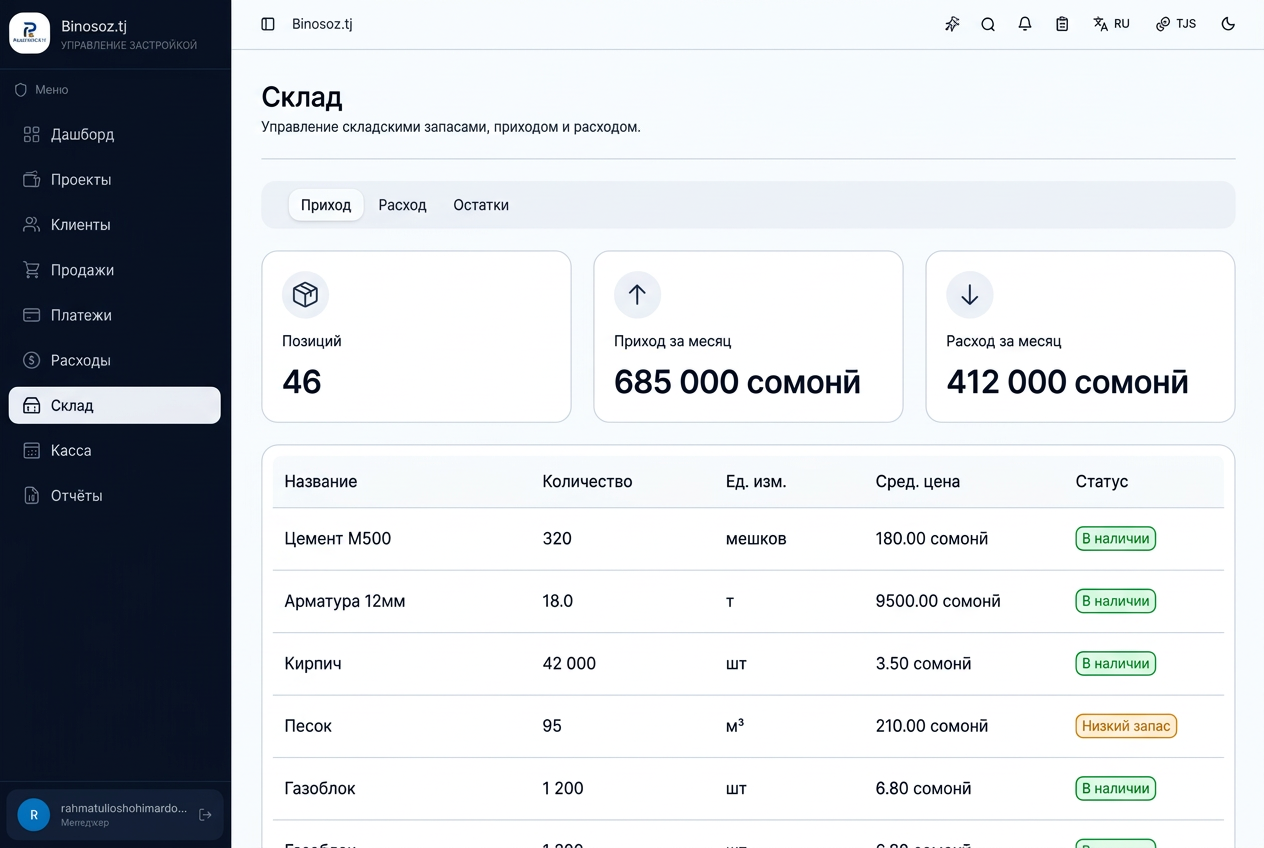Click the Название column header
The image size is (1264, 848).
[321, 481]
